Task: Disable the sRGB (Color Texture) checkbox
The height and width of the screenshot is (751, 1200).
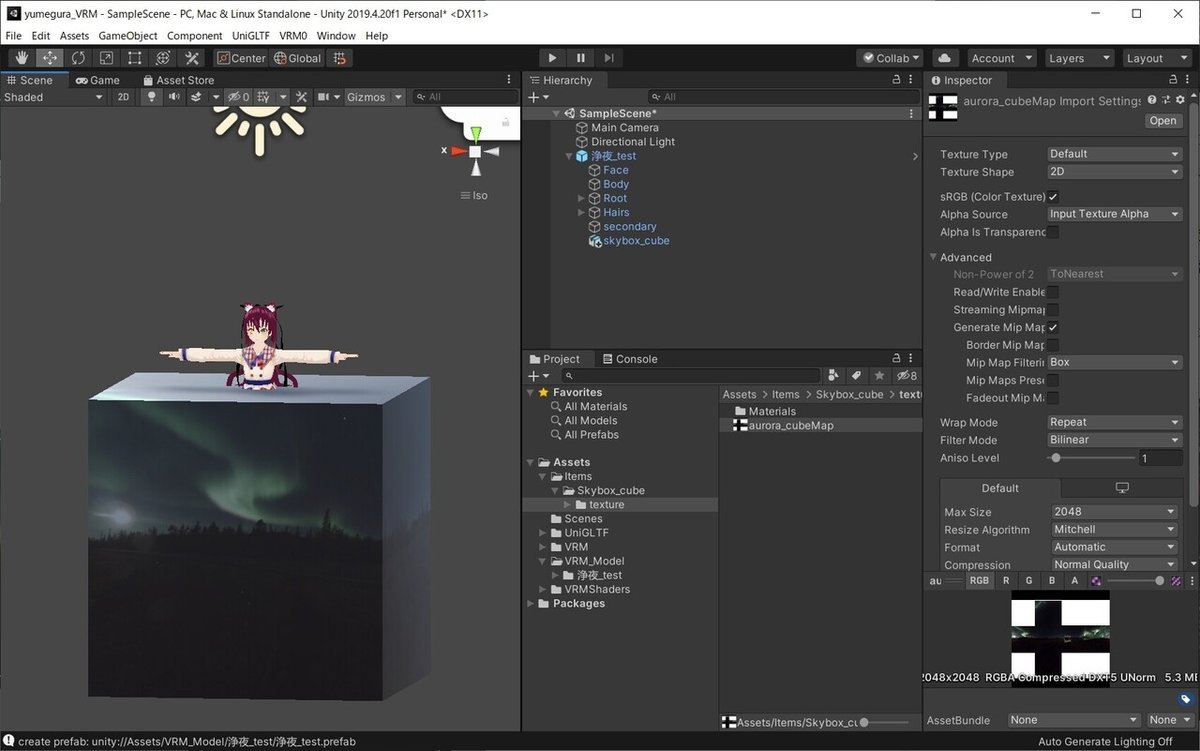Action: point(1053,196)
